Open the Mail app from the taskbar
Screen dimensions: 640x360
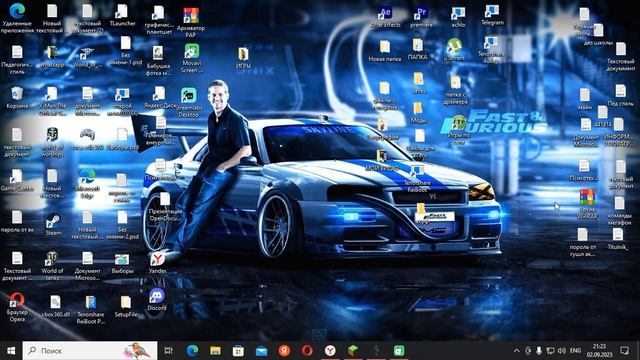261,351
